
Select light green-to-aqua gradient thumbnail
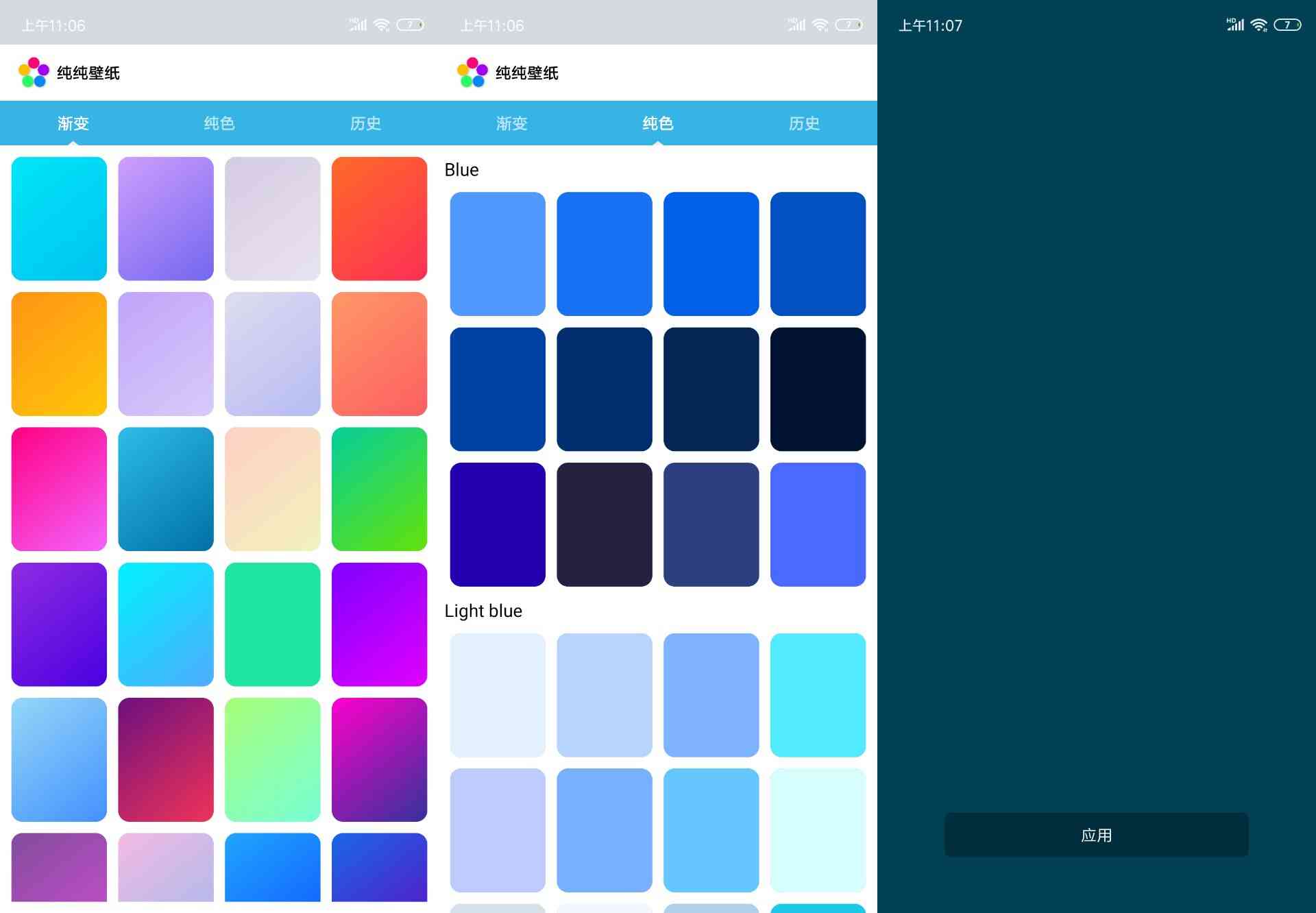coord(273,759)
